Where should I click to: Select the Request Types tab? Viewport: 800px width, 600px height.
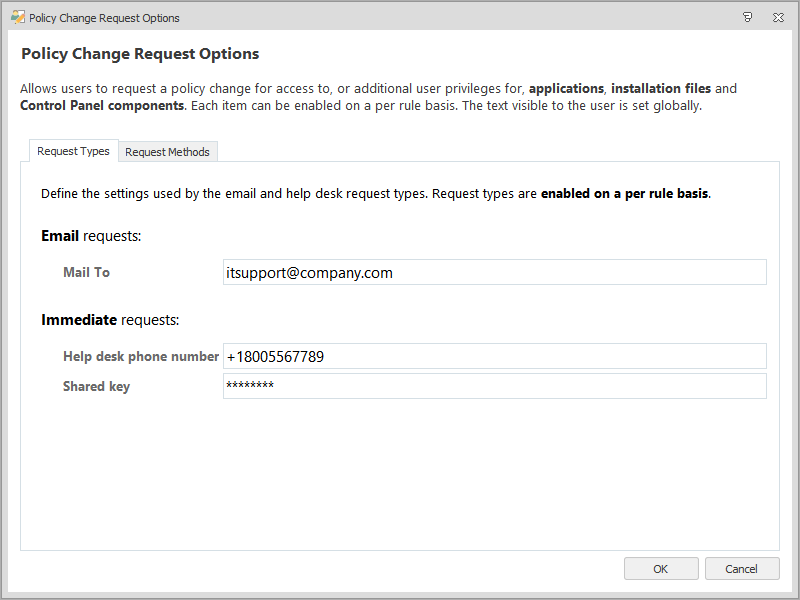pyautogui.click(x=73, y=151)
